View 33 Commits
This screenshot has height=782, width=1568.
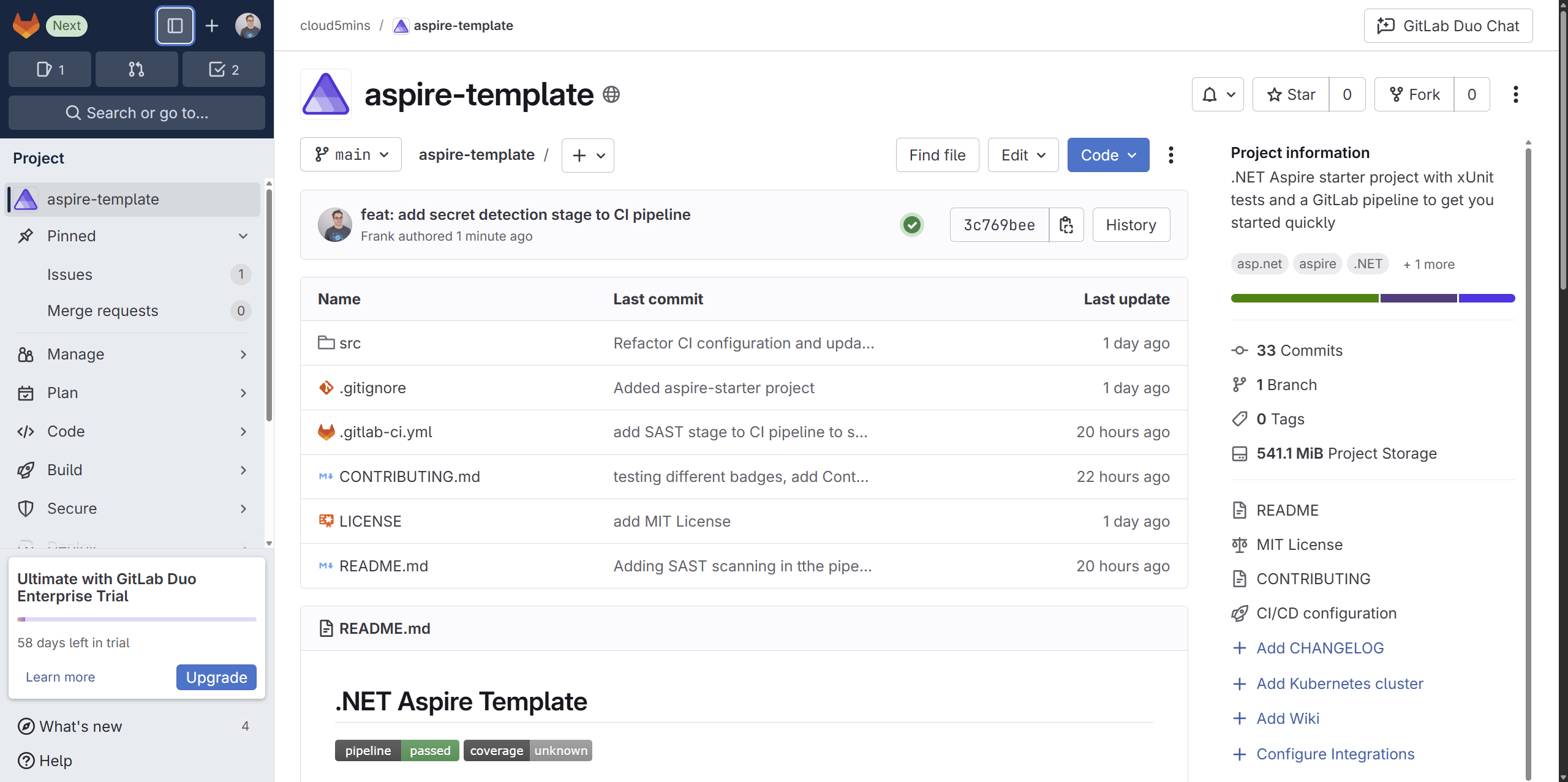tap(1287, 350)
